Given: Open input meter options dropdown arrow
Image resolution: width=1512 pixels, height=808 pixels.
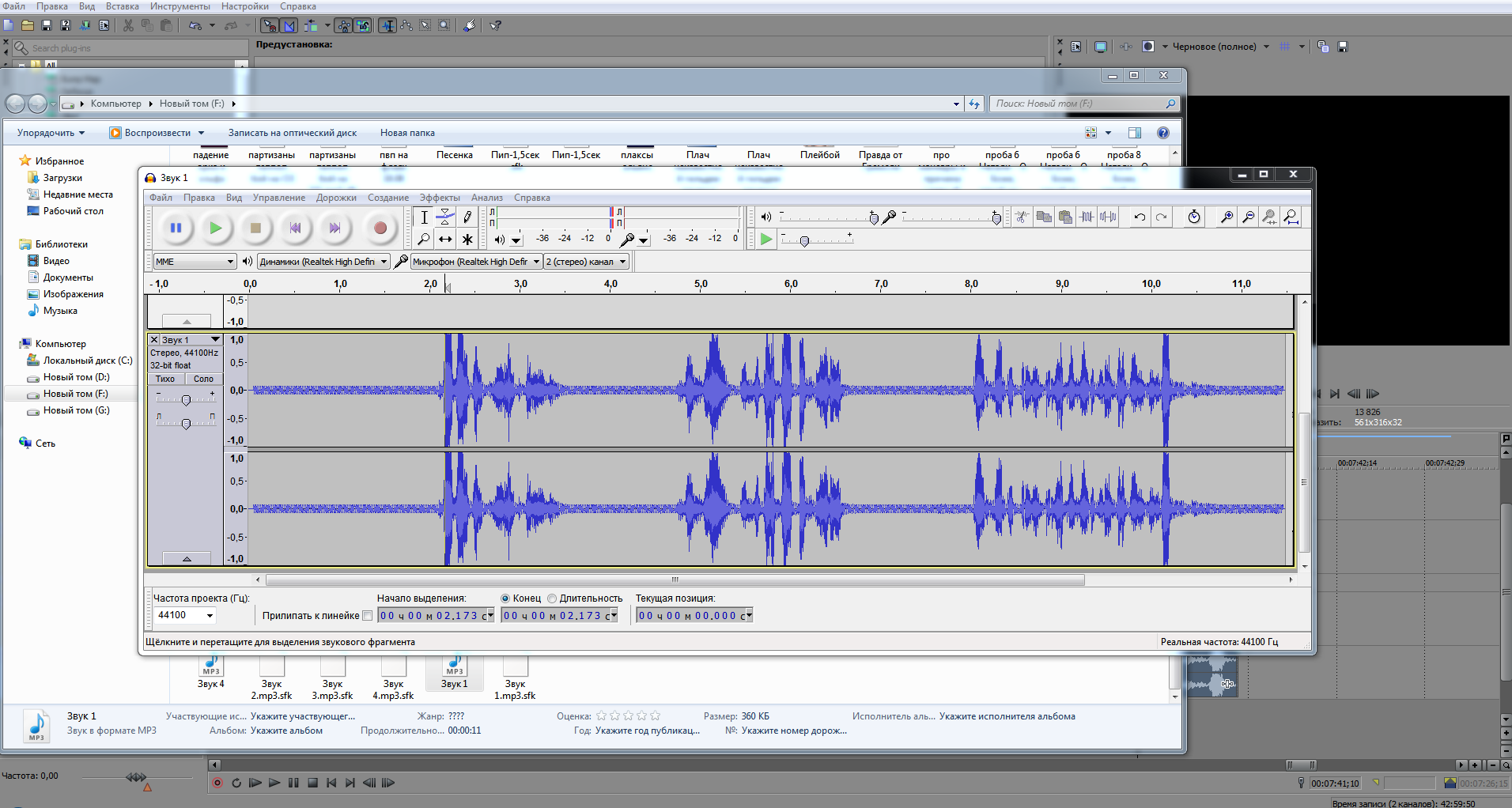Looking at the screenshot, I should [644, 240].
